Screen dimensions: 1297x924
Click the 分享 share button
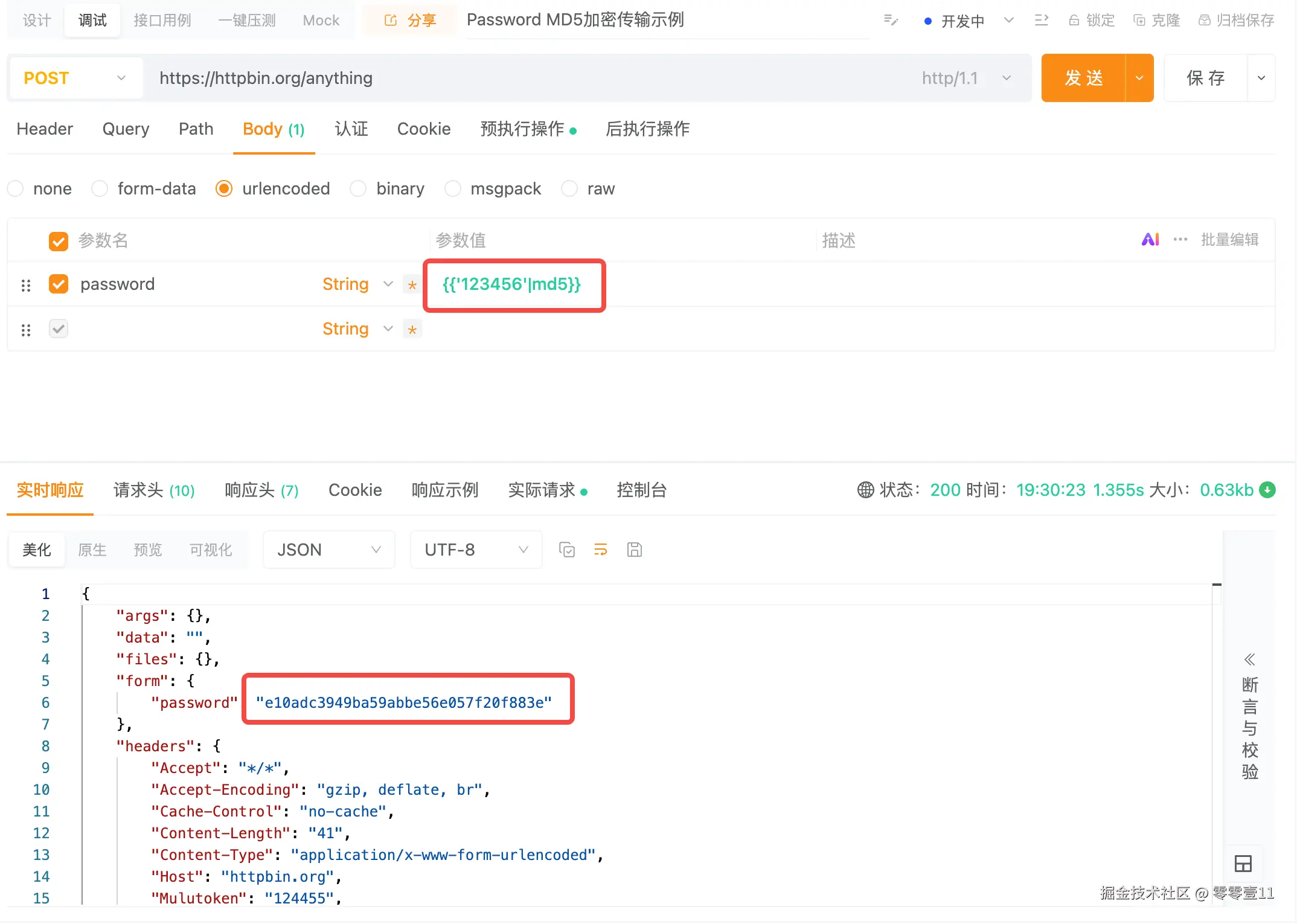(x=410, y=21)
